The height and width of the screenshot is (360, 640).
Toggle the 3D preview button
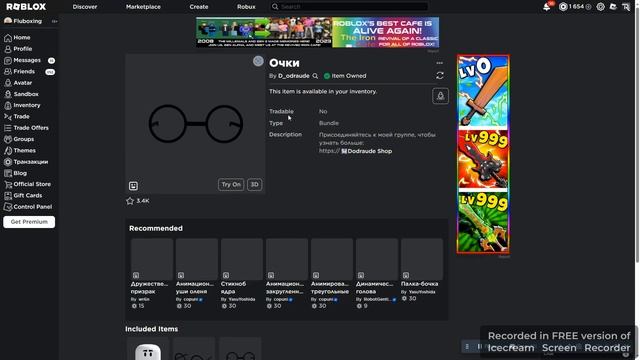click(x=254, y=184)
